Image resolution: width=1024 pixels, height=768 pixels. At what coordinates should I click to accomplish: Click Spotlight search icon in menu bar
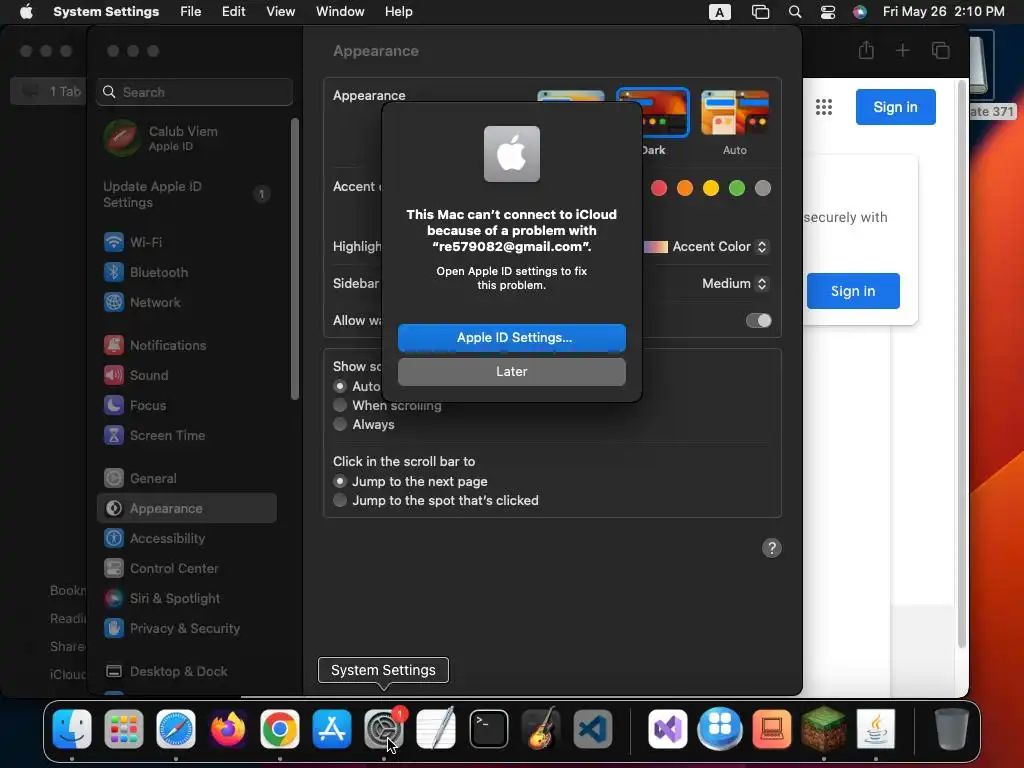click(795, 12)
